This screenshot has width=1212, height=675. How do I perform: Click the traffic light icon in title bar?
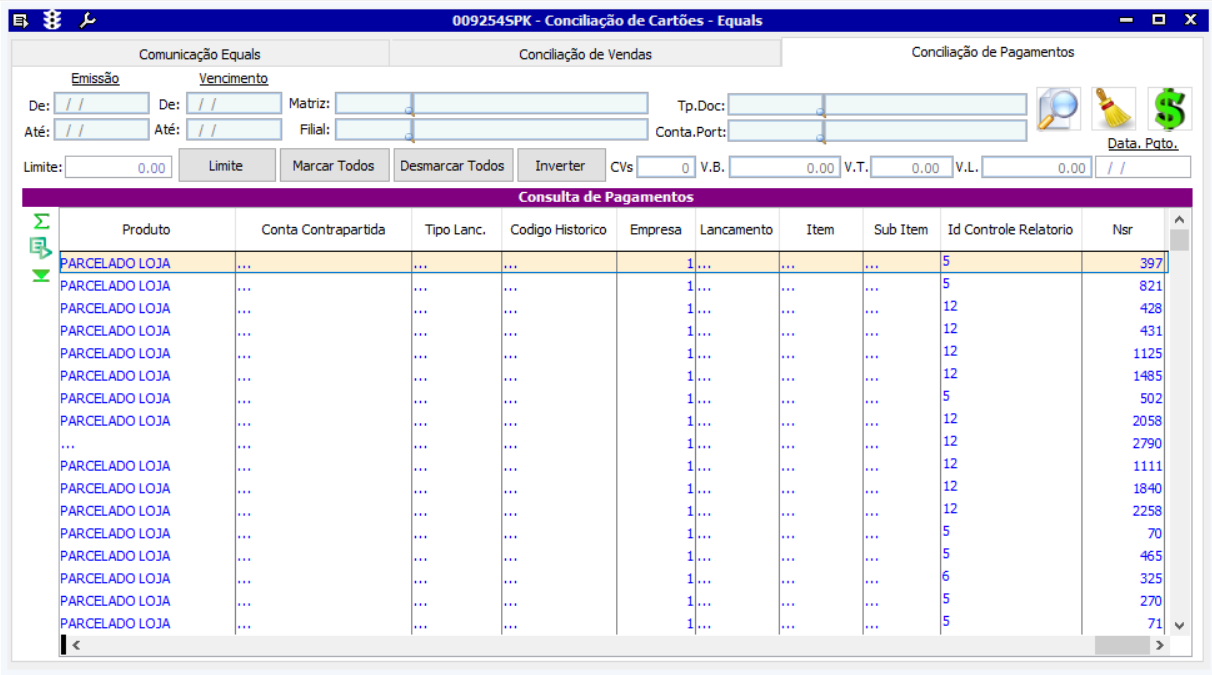click(53, 20)
